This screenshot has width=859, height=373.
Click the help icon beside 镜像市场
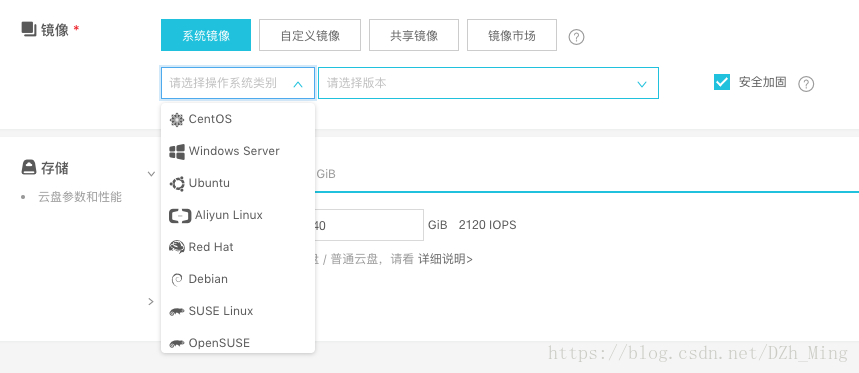pyautogui.click(x=576, y=37)
